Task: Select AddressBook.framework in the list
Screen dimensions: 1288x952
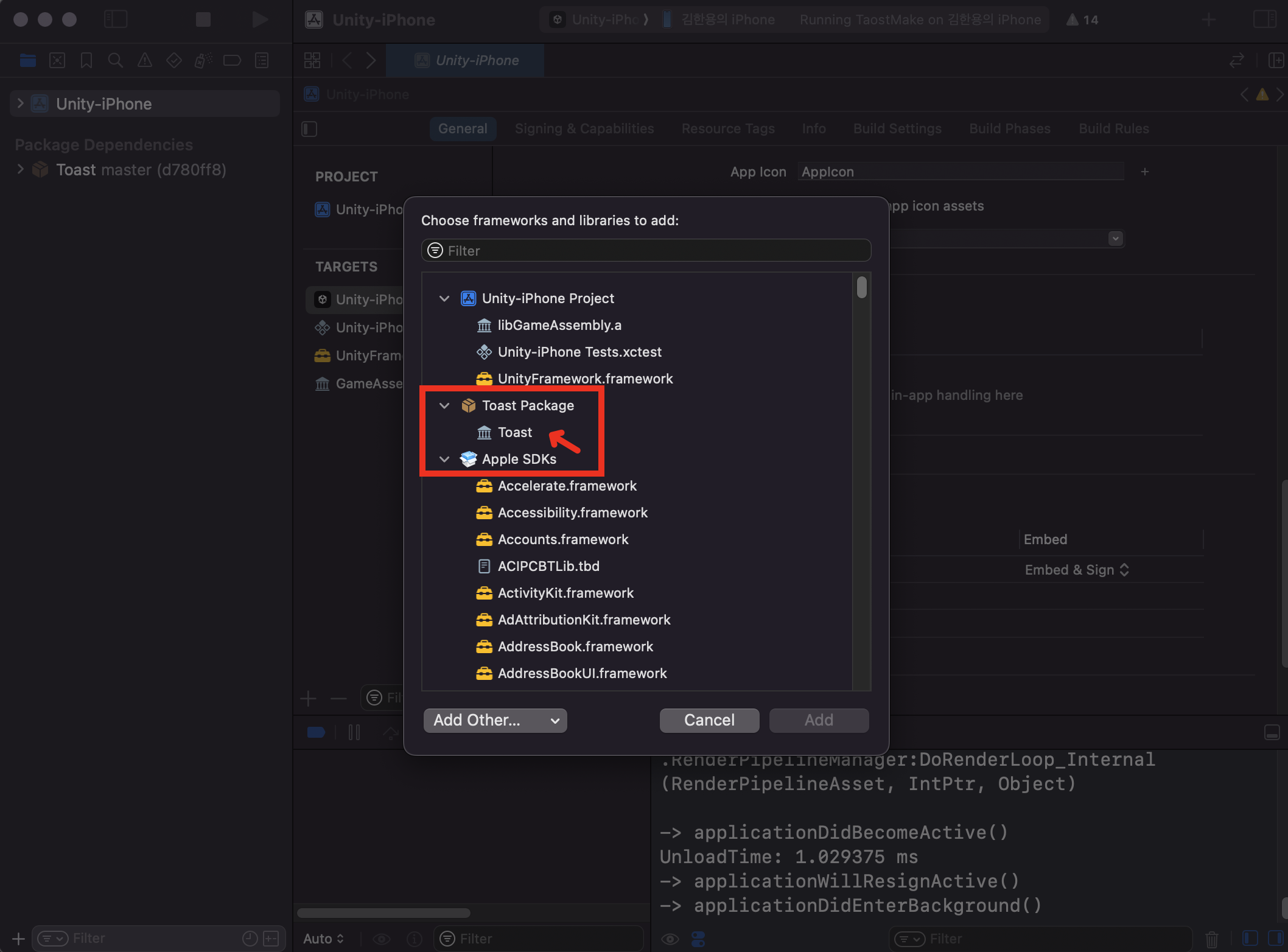Action: [x=637, y=646]
